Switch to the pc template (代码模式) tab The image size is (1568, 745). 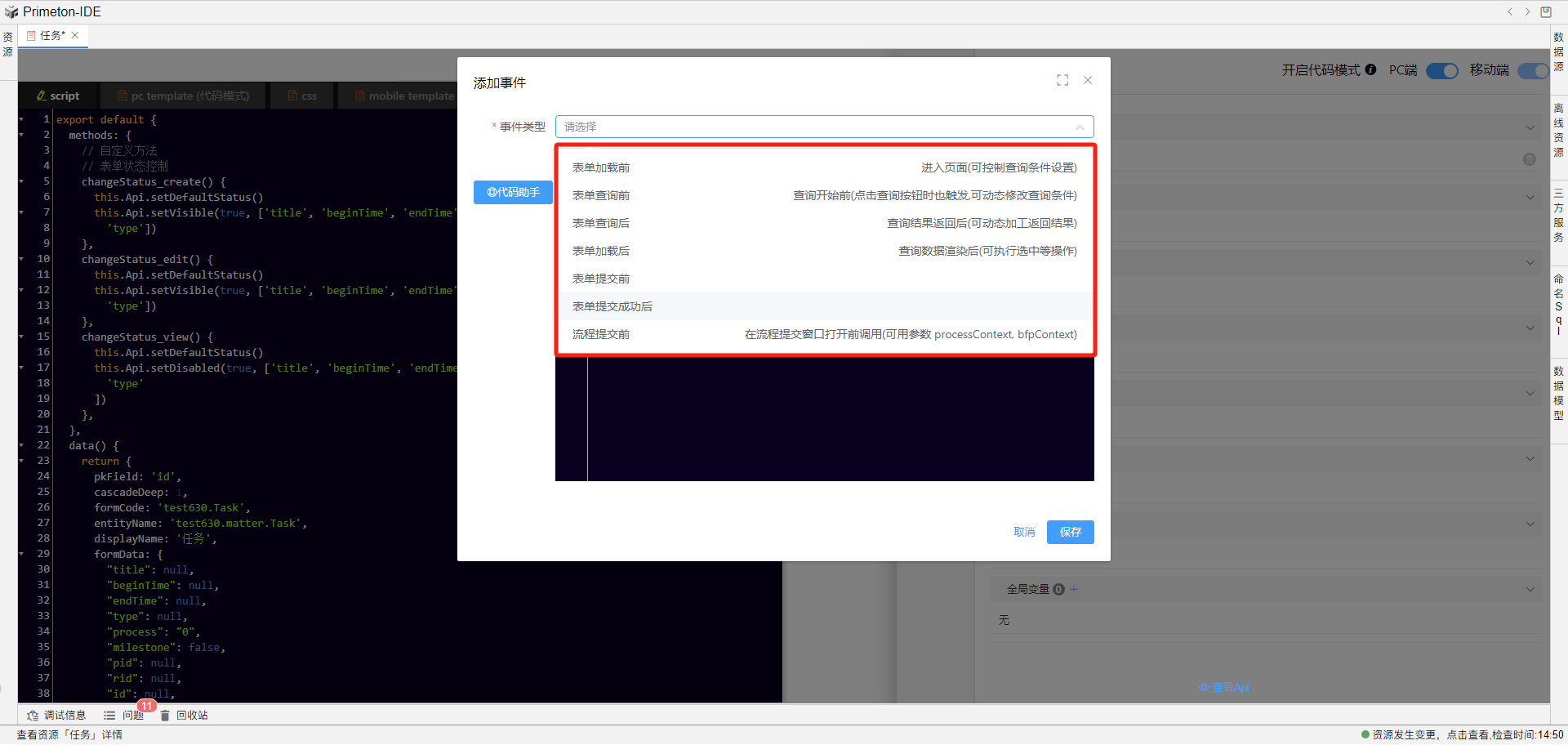183,96
